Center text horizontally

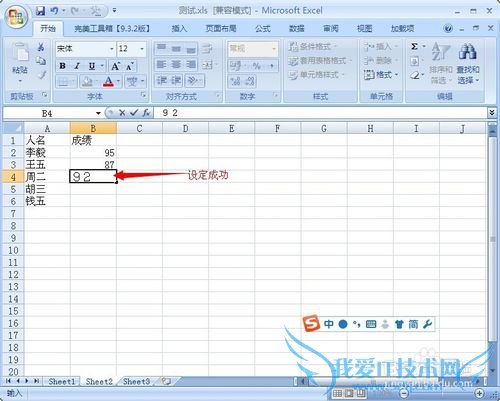coord(176,64)
